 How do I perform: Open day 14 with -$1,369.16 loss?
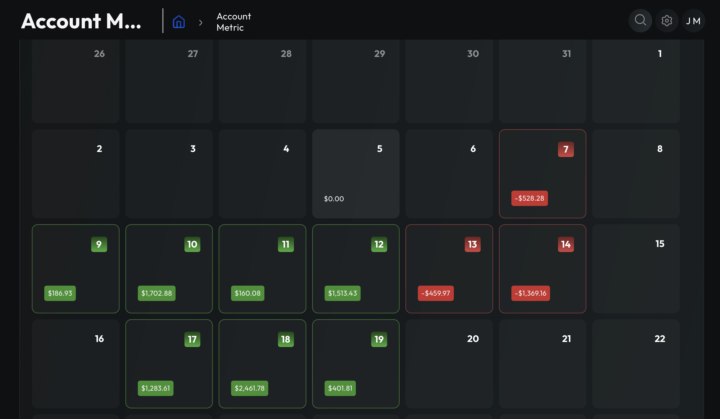[542, 268]
